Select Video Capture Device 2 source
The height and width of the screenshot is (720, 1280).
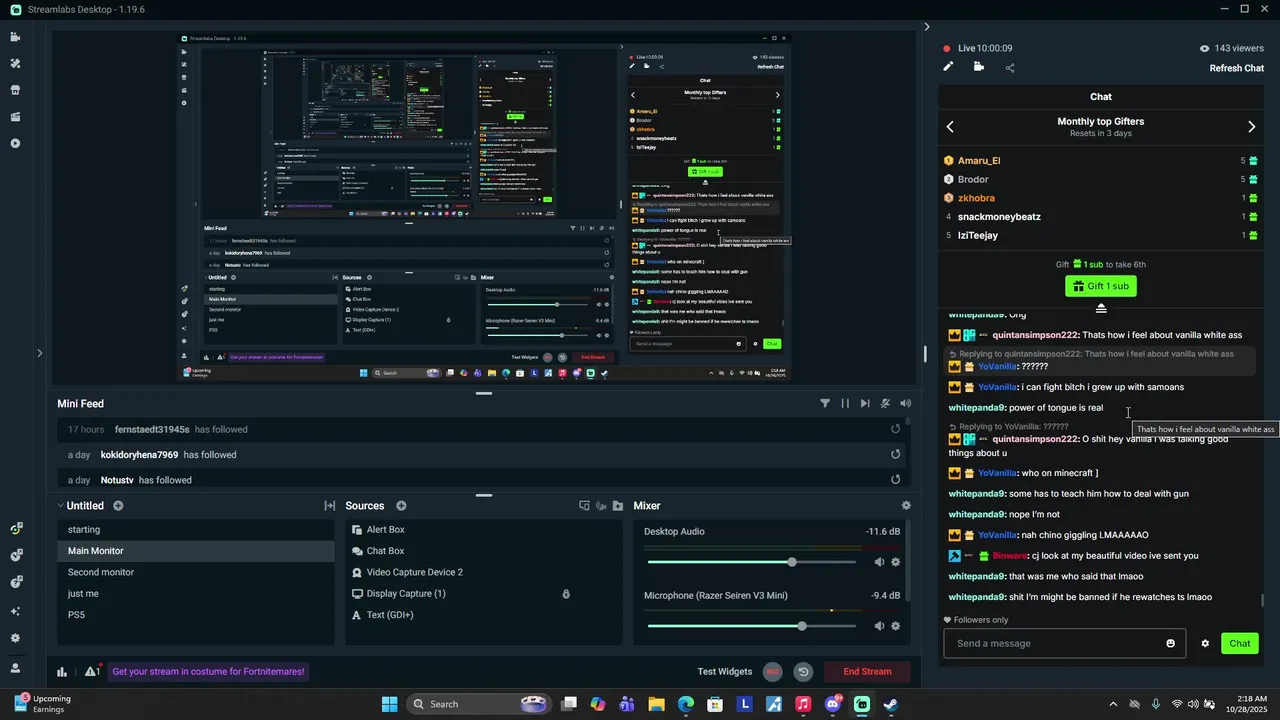coord(484,572)
